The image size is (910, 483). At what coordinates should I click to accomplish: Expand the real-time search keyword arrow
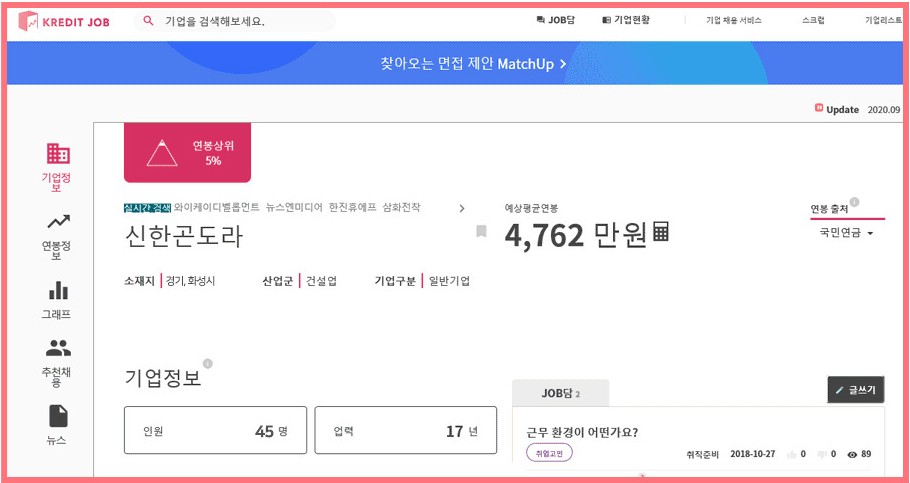462,208
